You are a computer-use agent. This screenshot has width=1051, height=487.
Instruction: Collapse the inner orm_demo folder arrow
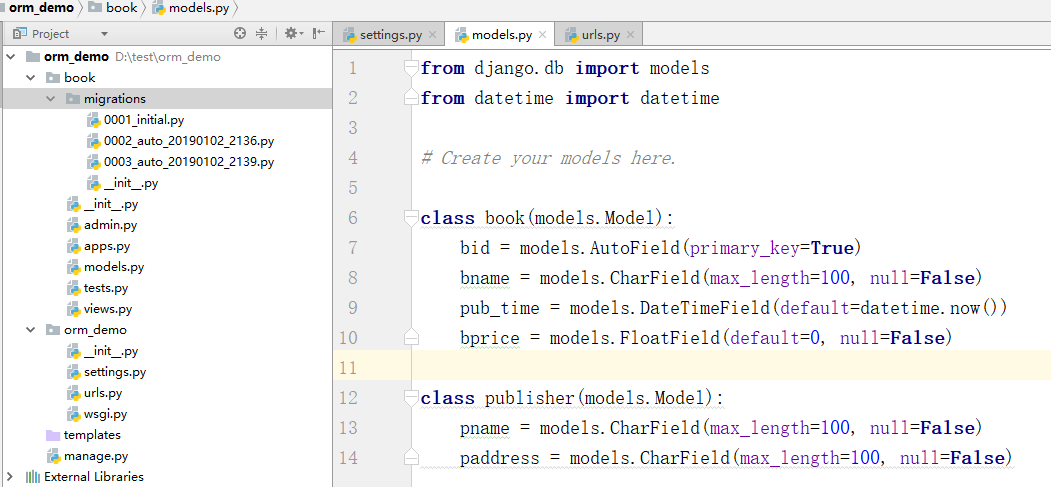pos(30,330)
